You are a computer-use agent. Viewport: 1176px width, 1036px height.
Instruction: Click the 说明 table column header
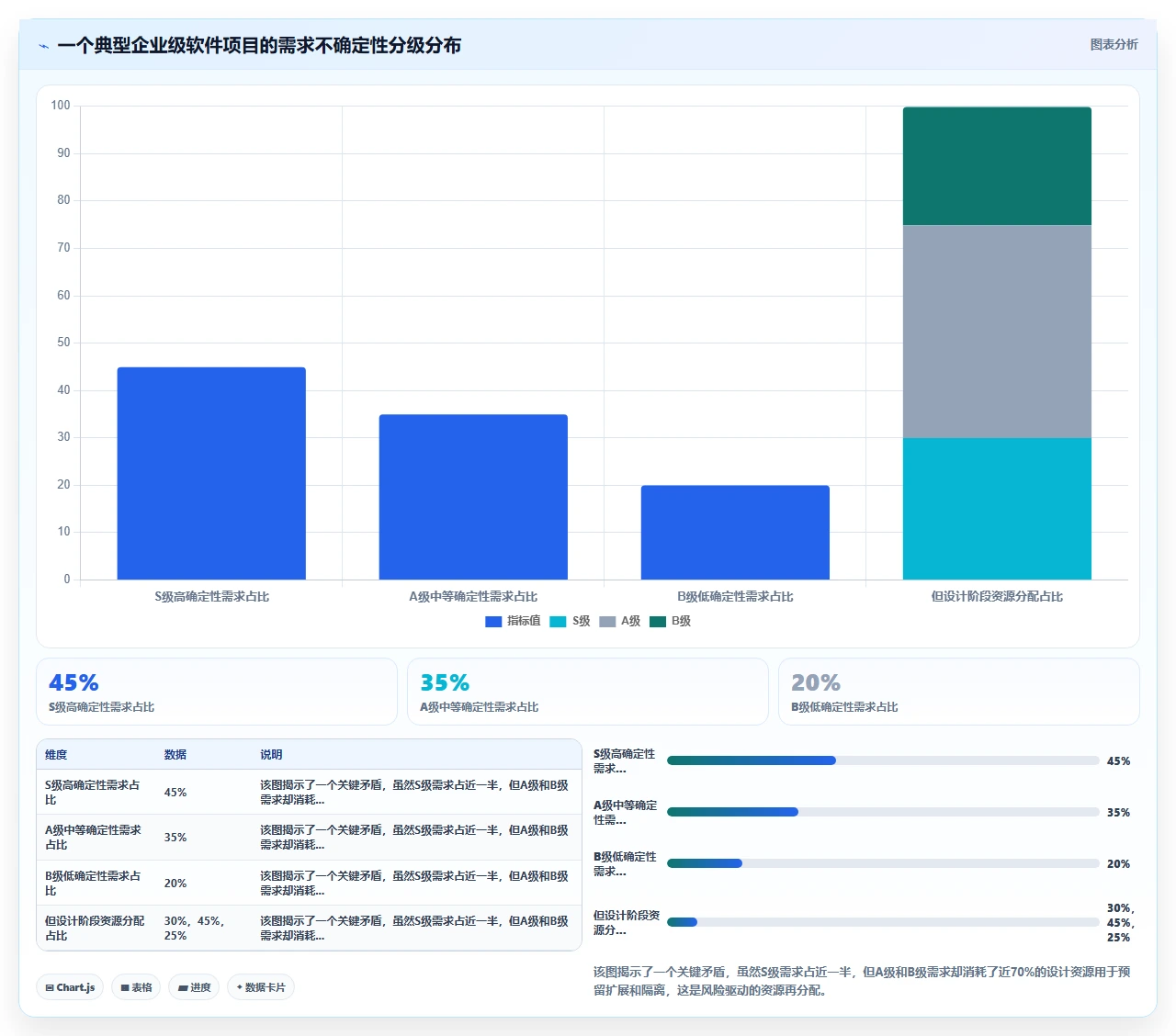(x=271, y=755)
